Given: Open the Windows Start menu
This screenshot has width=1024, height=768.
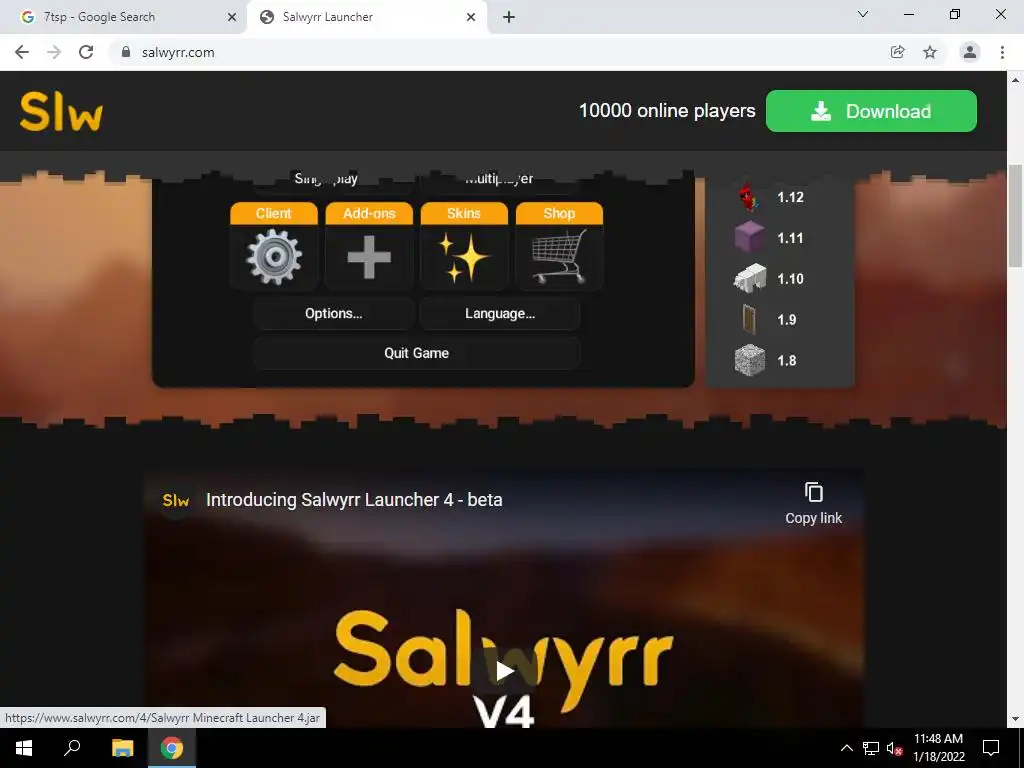Looking at the screenshot, I should (x=24, y=748).
